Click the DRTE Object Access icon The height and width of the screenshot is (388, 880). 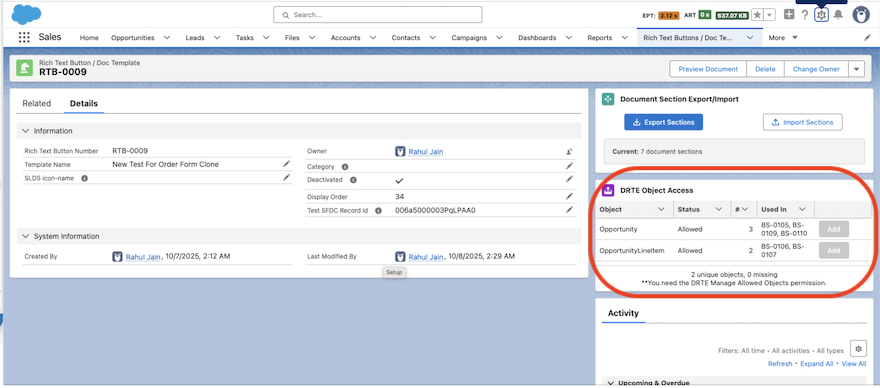click(x=608, y=190)
